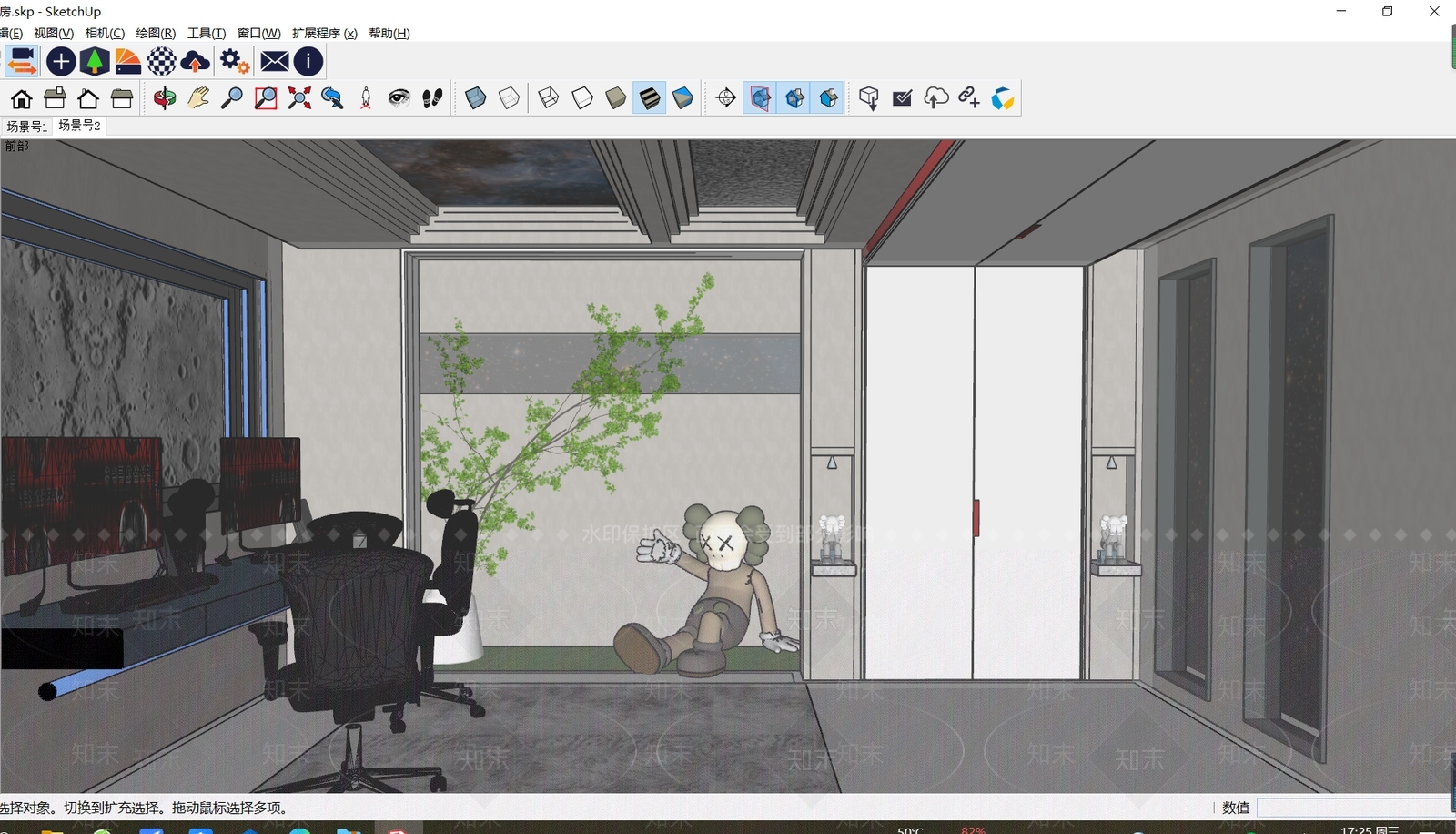Switch to the 场景号2 scene tab
1456x834 pixels.
pos(79,126)
